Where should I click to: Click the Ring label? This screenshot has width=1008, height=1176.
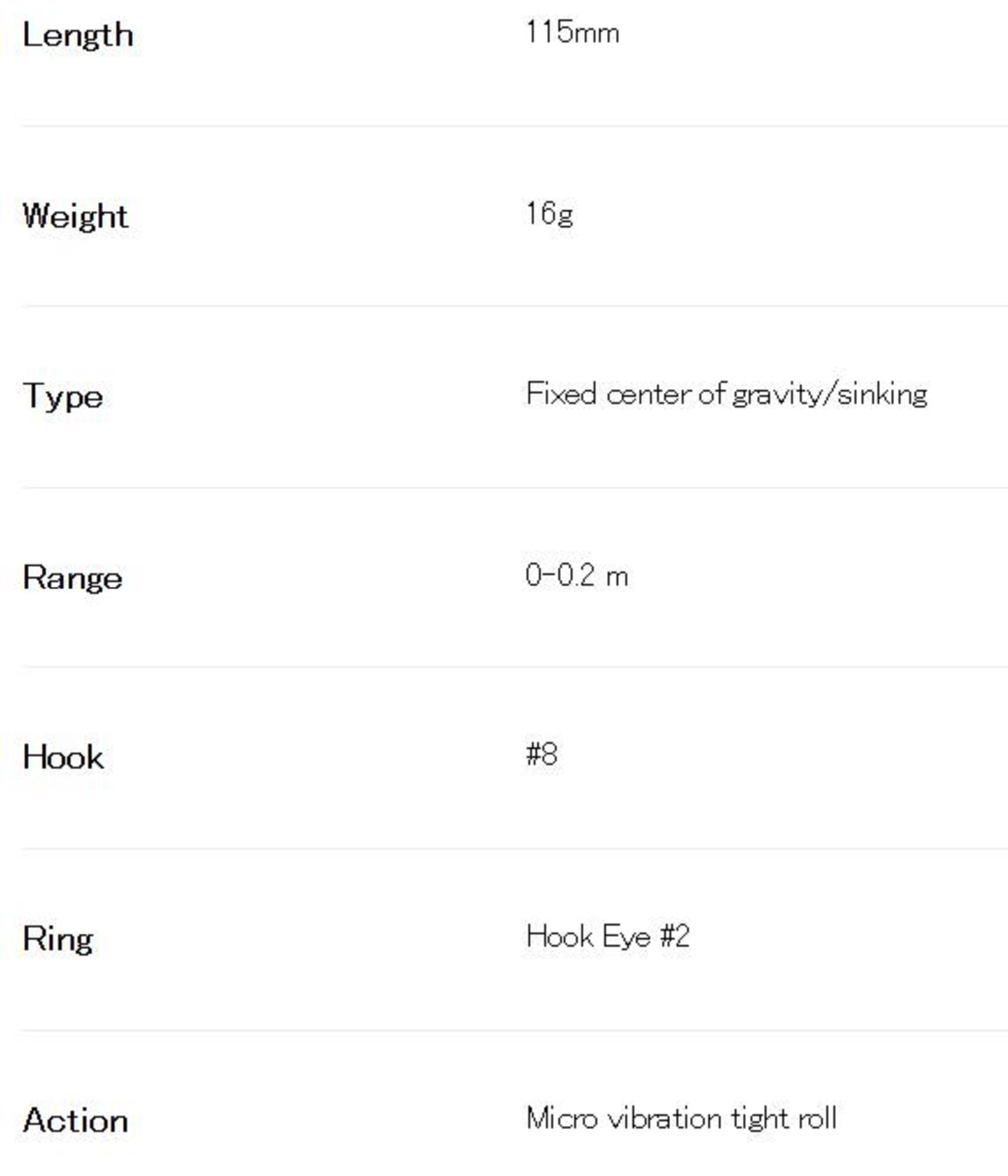point(58,938)
